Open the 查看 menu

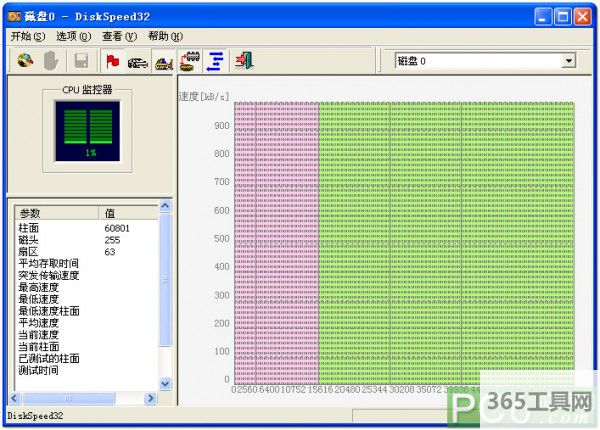(x=119, y=36)
